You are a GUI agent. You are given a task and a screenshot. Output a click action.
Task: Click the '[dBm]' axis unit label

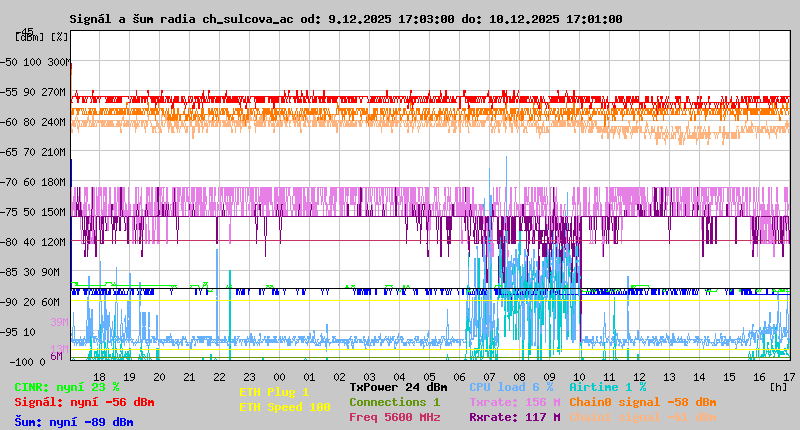(x=30, y=37)
